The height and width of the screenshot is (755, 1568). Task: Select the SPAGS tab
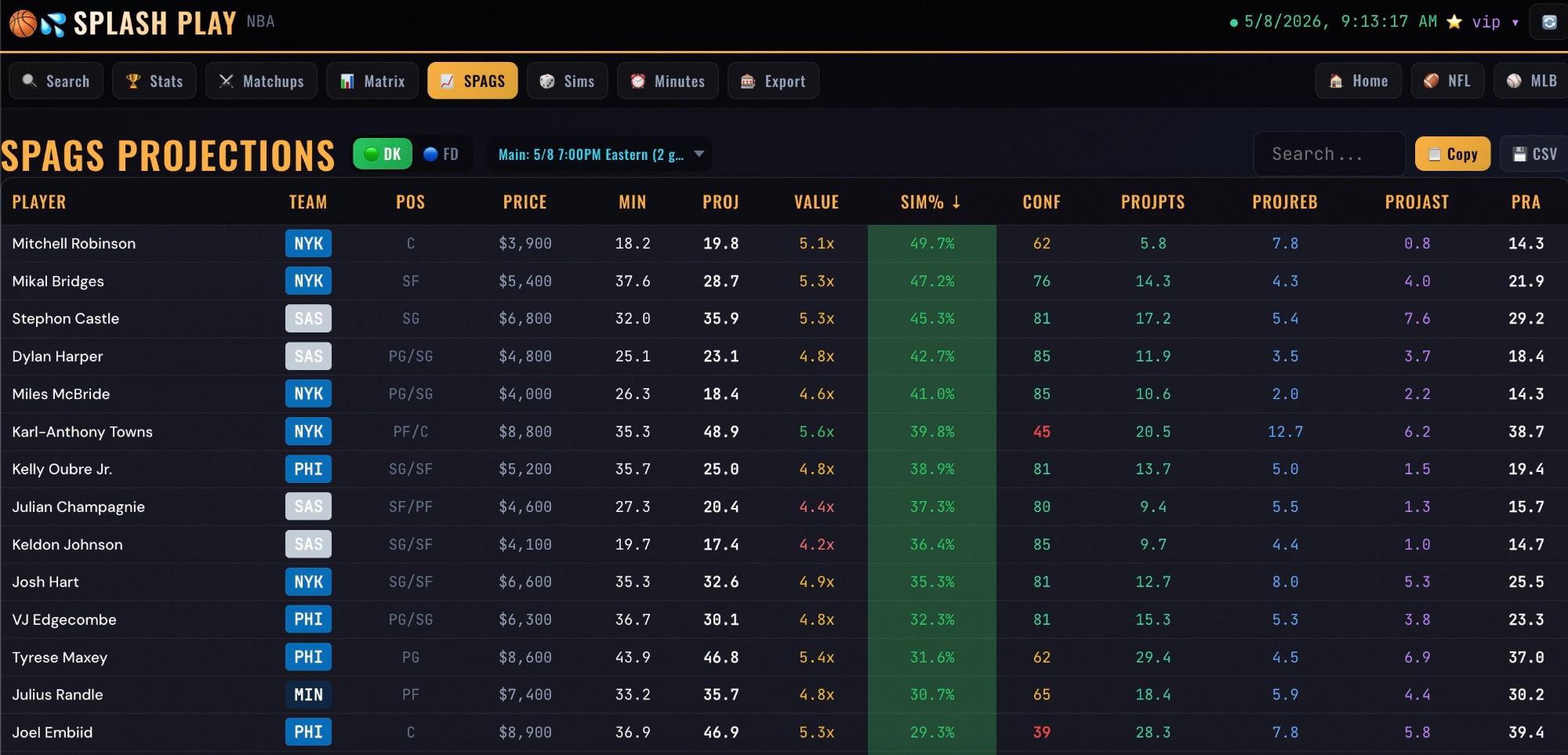pos(473,81)
